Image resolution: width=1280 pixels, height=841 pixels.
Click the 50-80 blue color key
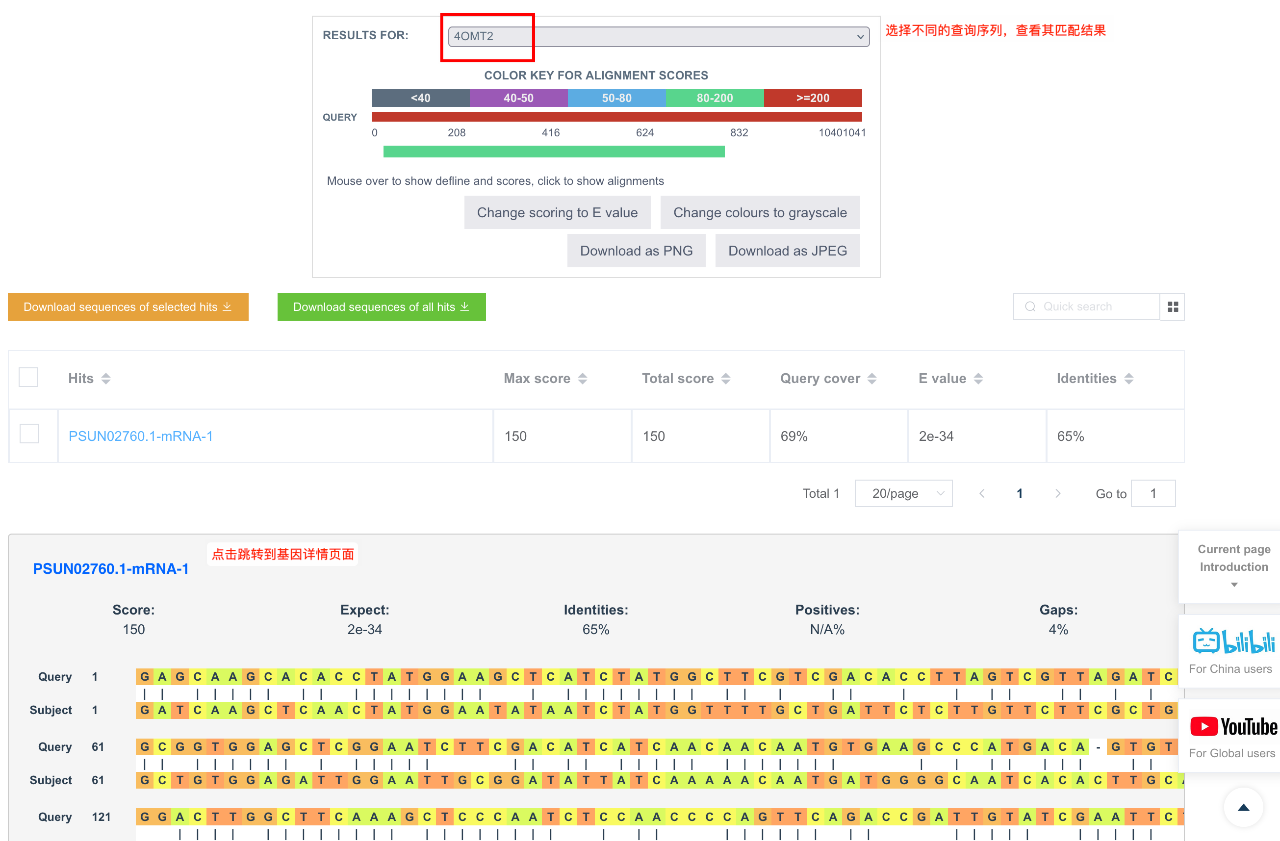point(617,98)
